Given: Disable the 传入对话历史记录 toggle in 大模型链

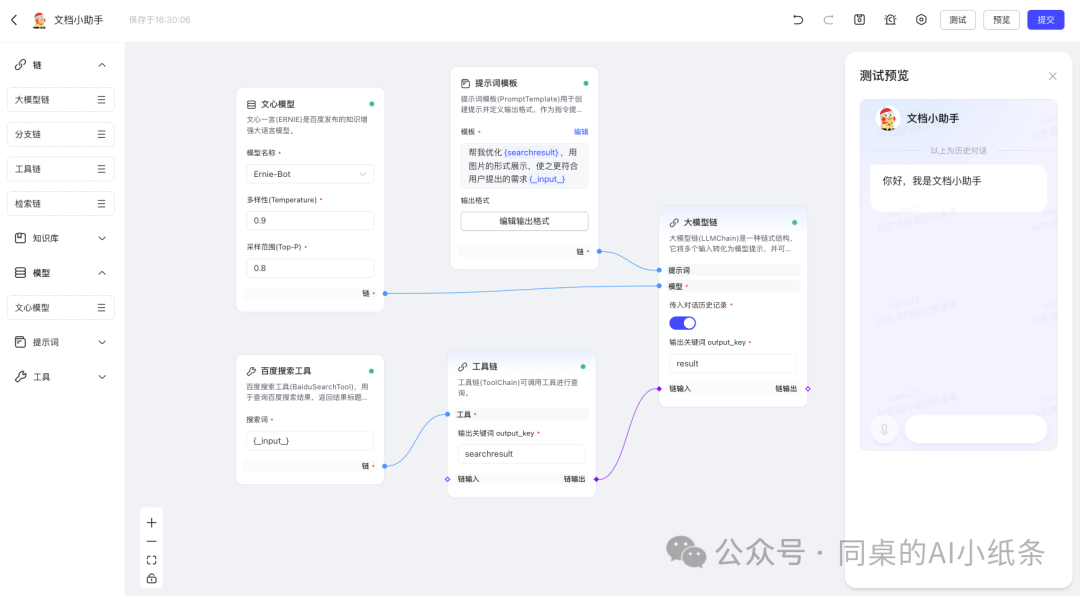Looking at the screenshot, I should pos(682,322).
